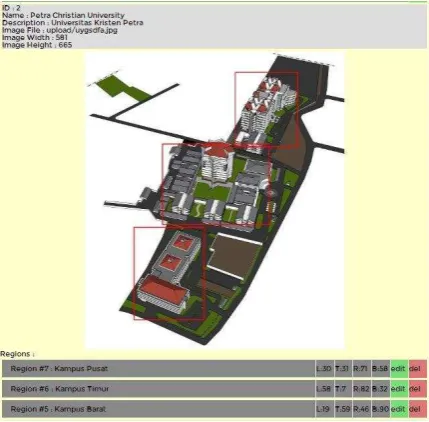Click the 'L:58' cell of Region #6

pyautogui.click(x=324, y=389)
